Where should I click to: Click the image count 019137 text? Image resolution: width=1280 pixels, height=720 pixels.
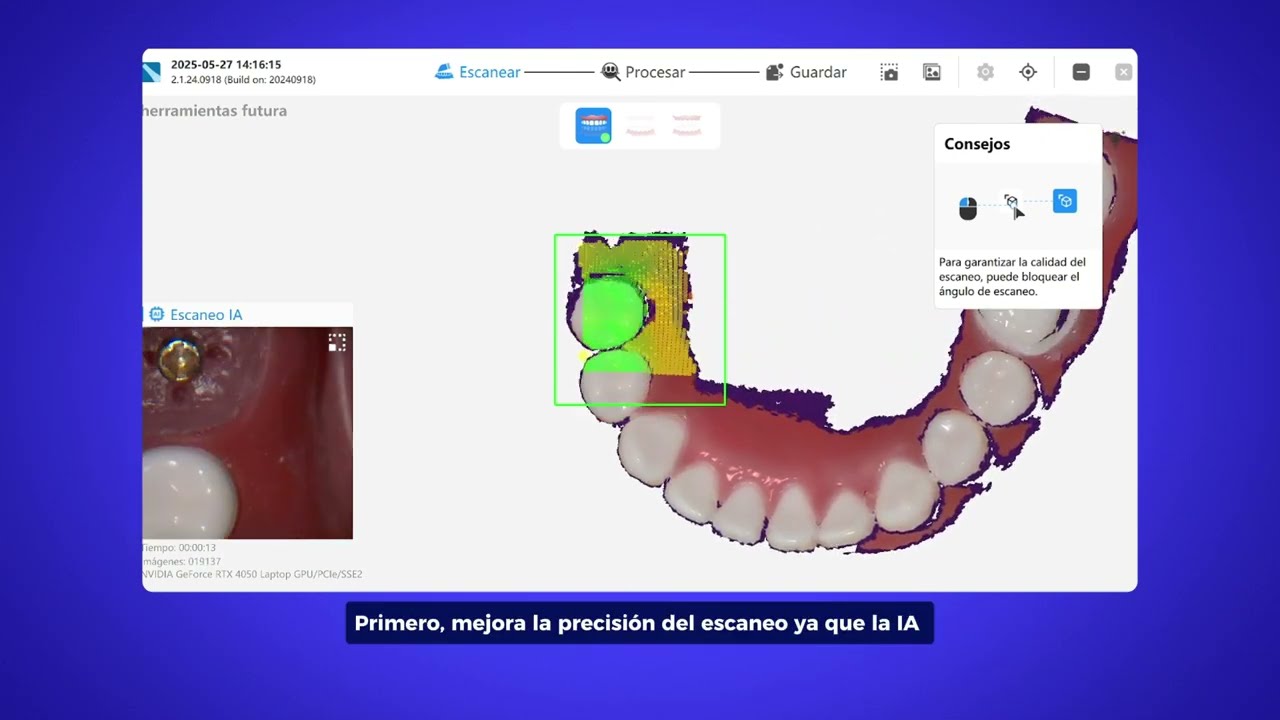182,561
